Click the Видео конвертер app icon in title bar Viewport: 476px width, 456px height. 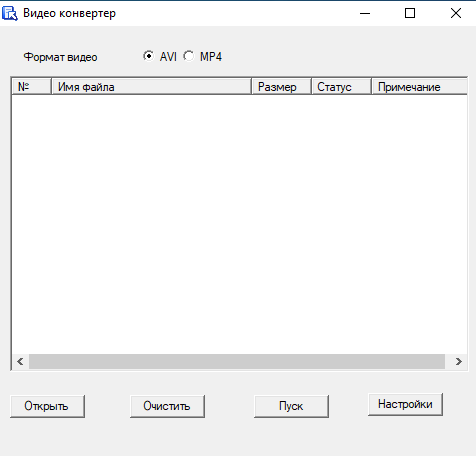click(10, 13)
